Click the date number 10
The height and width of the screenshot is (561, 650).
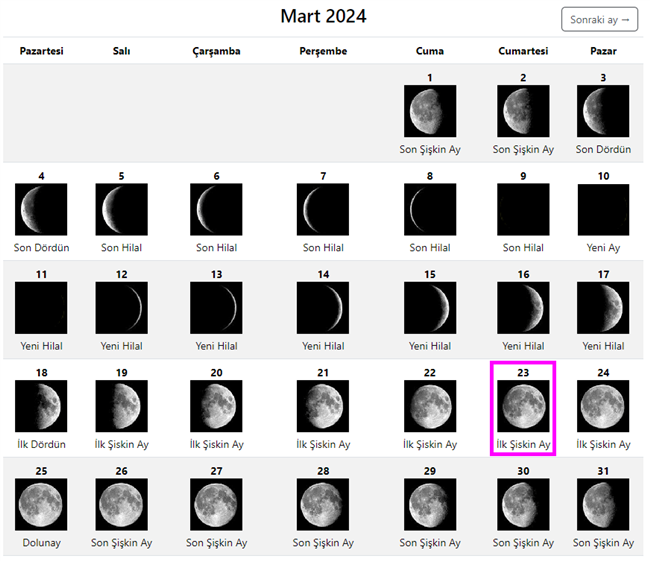click(603, 176)
